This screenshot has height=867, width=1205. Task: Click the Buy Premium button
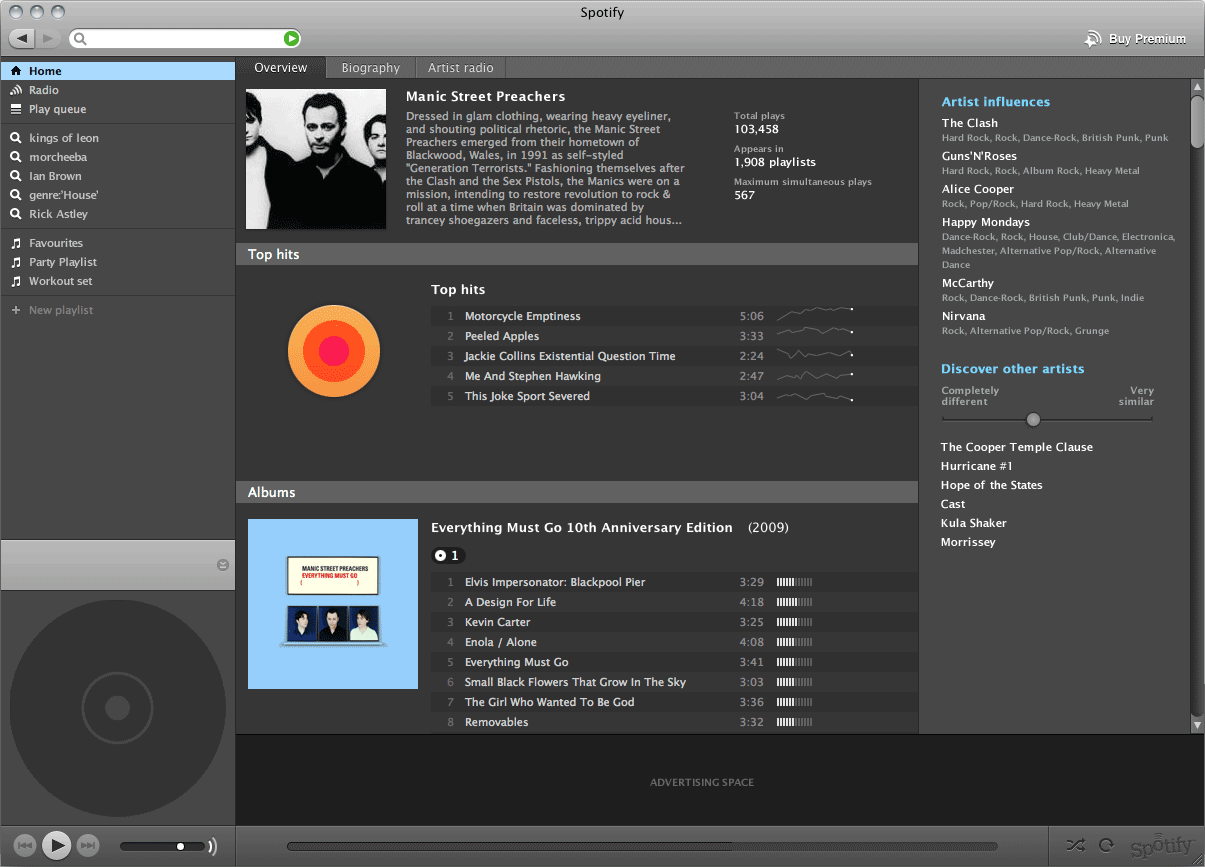[x=1136, y=39]
